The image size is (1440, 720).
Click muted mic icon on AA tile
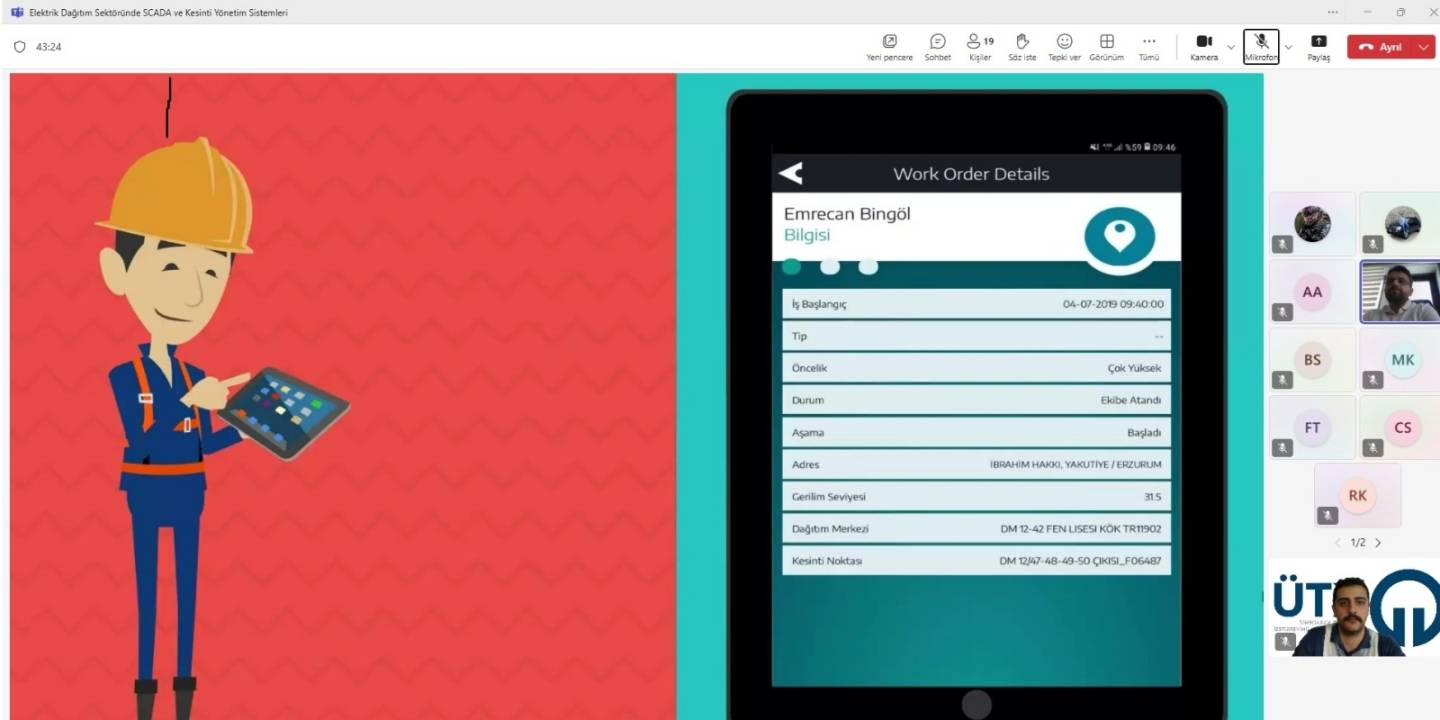click(x=1282, y=312)
